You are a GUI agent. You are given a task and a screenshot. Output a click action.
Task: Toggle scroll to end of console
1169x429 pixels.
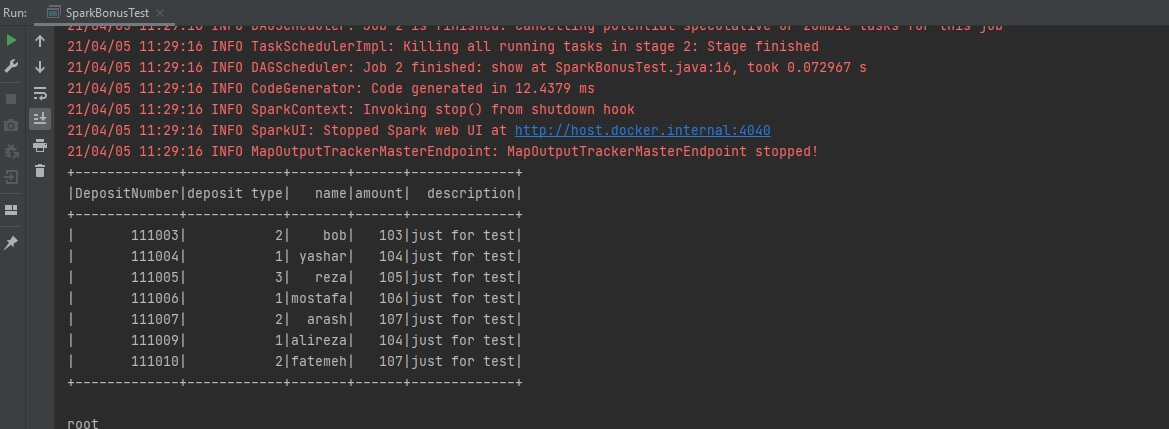[x=40, y=119]
